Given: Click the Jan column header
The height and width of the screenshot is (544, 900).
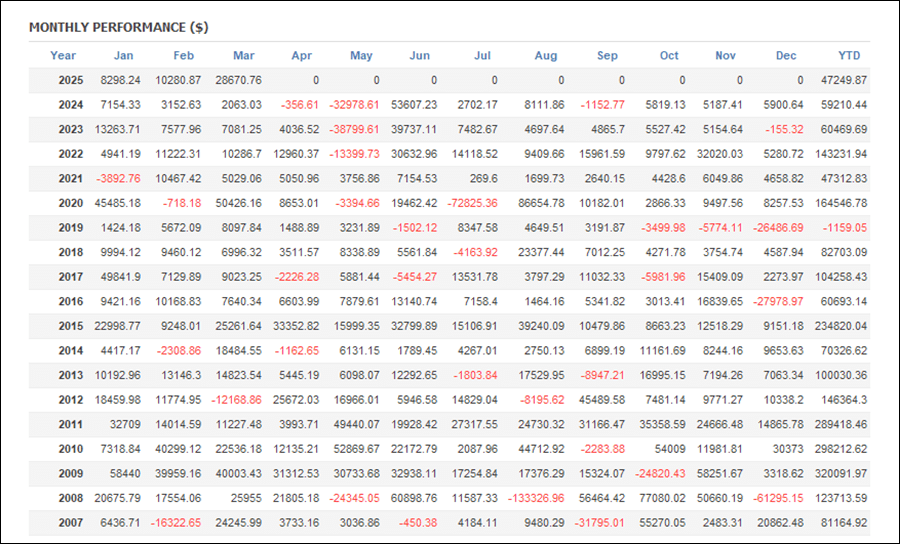Looking at the screenshot, I should tap(123, 56).
